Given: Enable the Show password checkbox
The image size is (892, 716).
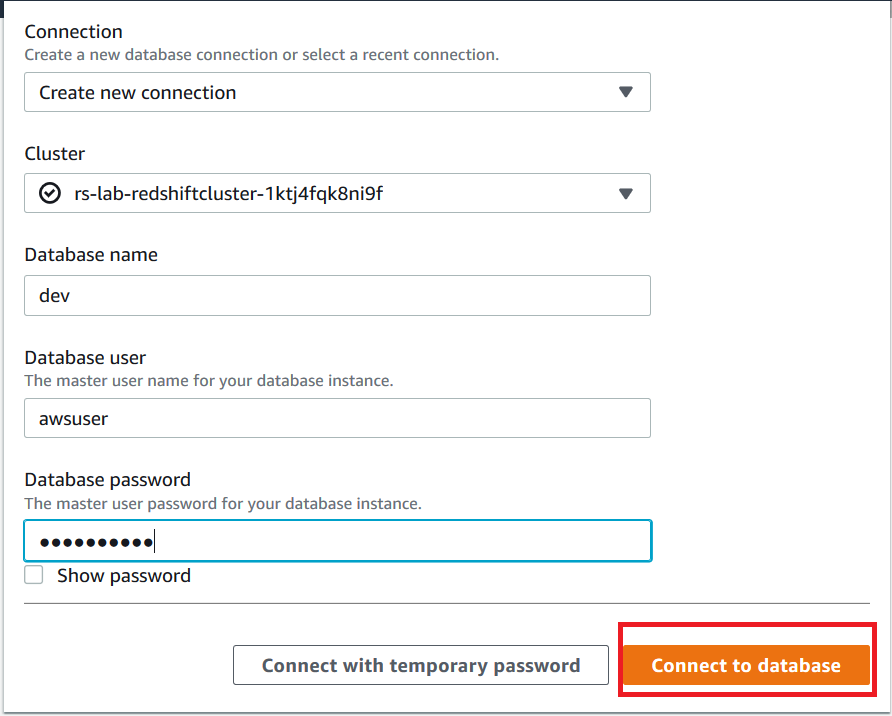Looking at the screenshot, I should point(34,575).
